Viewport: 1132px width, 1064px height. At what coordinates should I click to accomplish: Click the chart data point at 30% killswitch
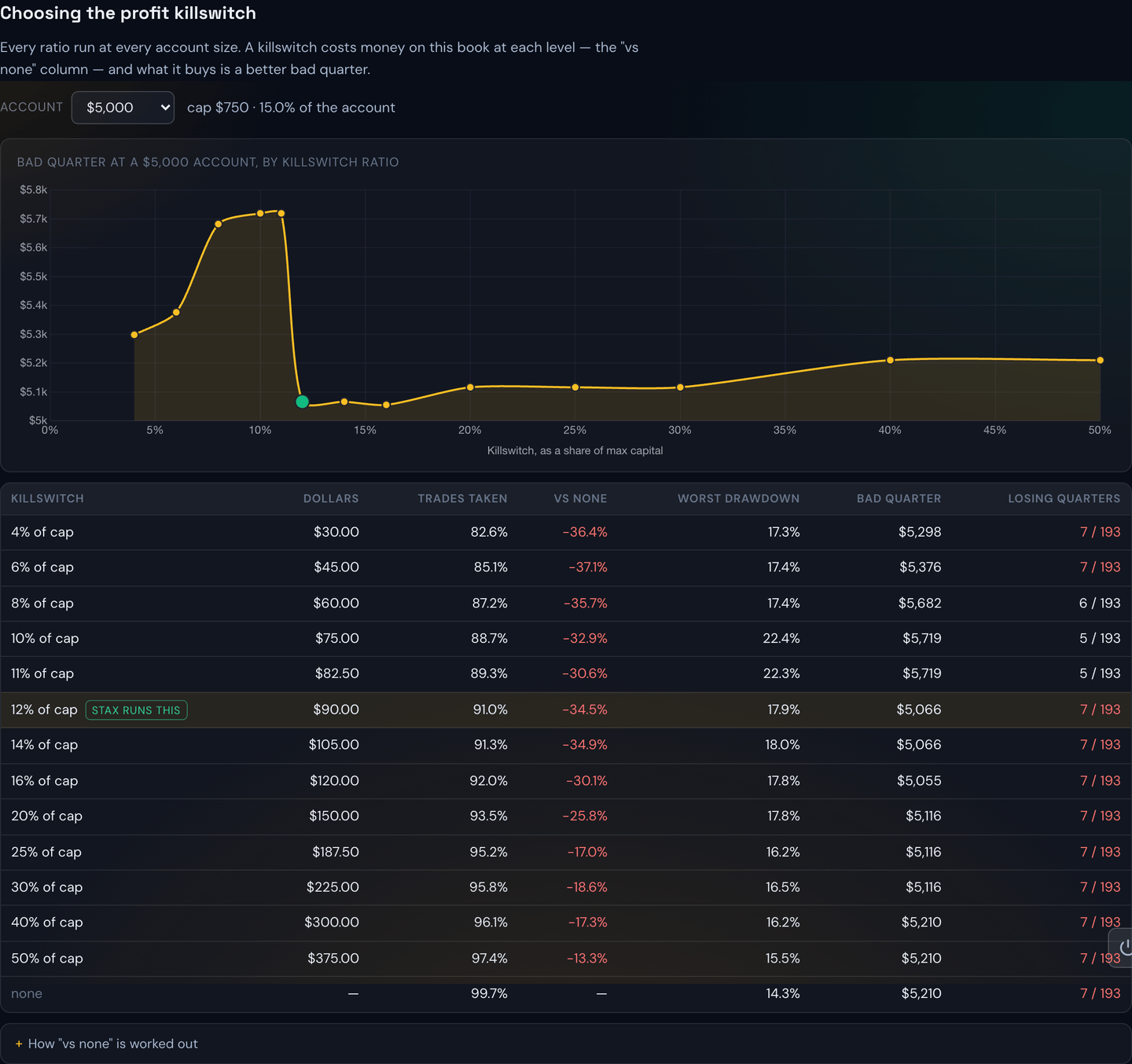tap(680, 387)
